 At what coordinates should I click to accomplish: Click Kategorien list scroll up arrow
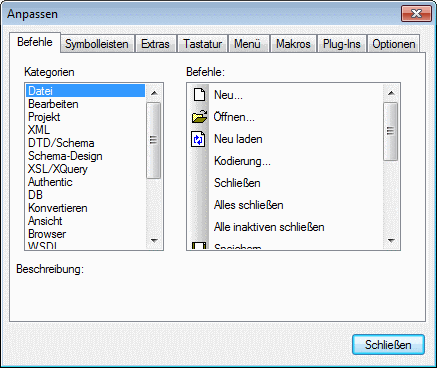coord(154,93)
